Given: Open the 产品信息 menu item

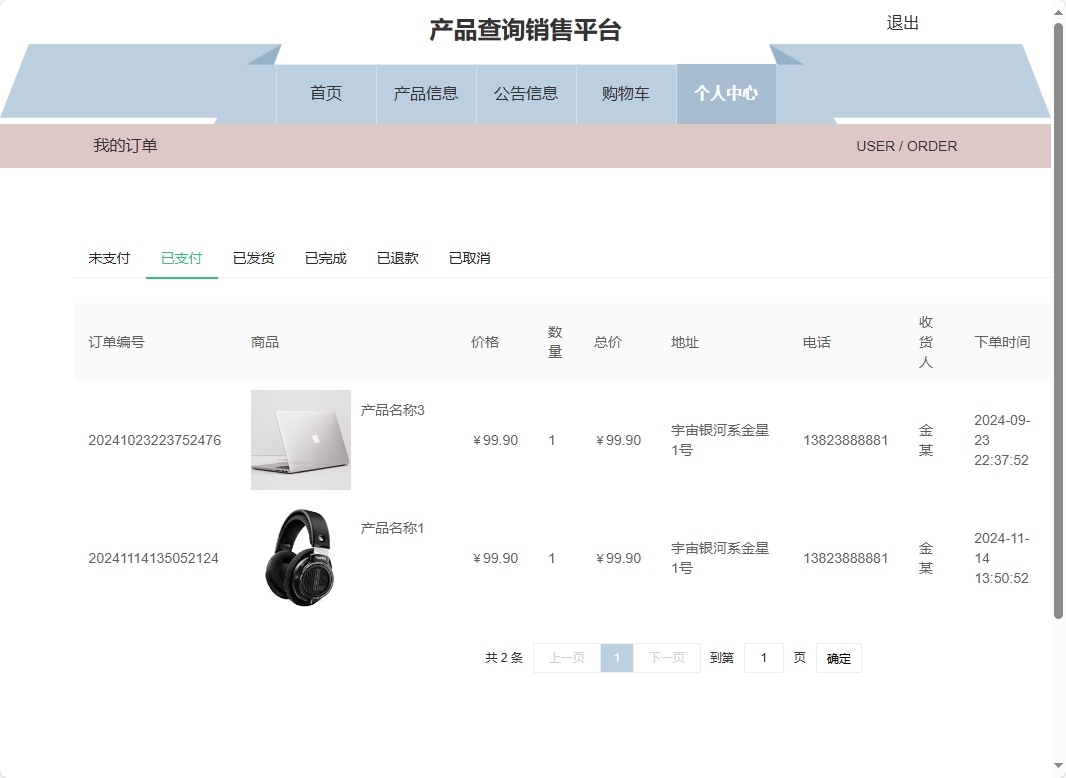Looking at the screenshot, I should pos(426,93).
